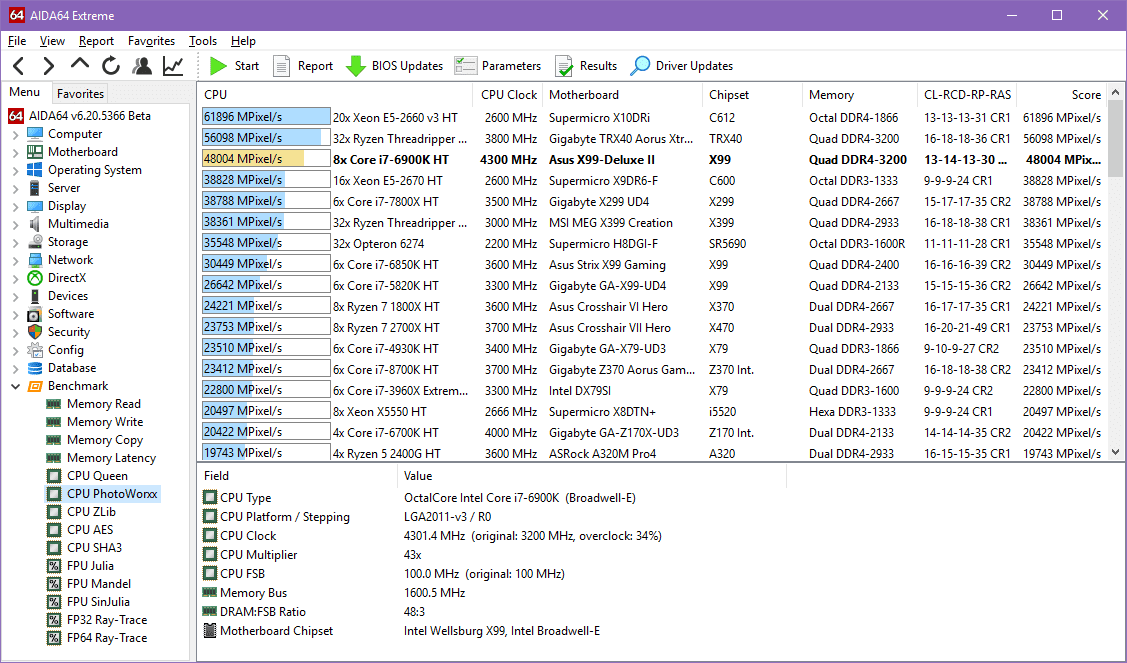The width and height of the screenshot is (1127, 663).
Task: Sort by the CPU Clock column header
Action: point(508,95)
